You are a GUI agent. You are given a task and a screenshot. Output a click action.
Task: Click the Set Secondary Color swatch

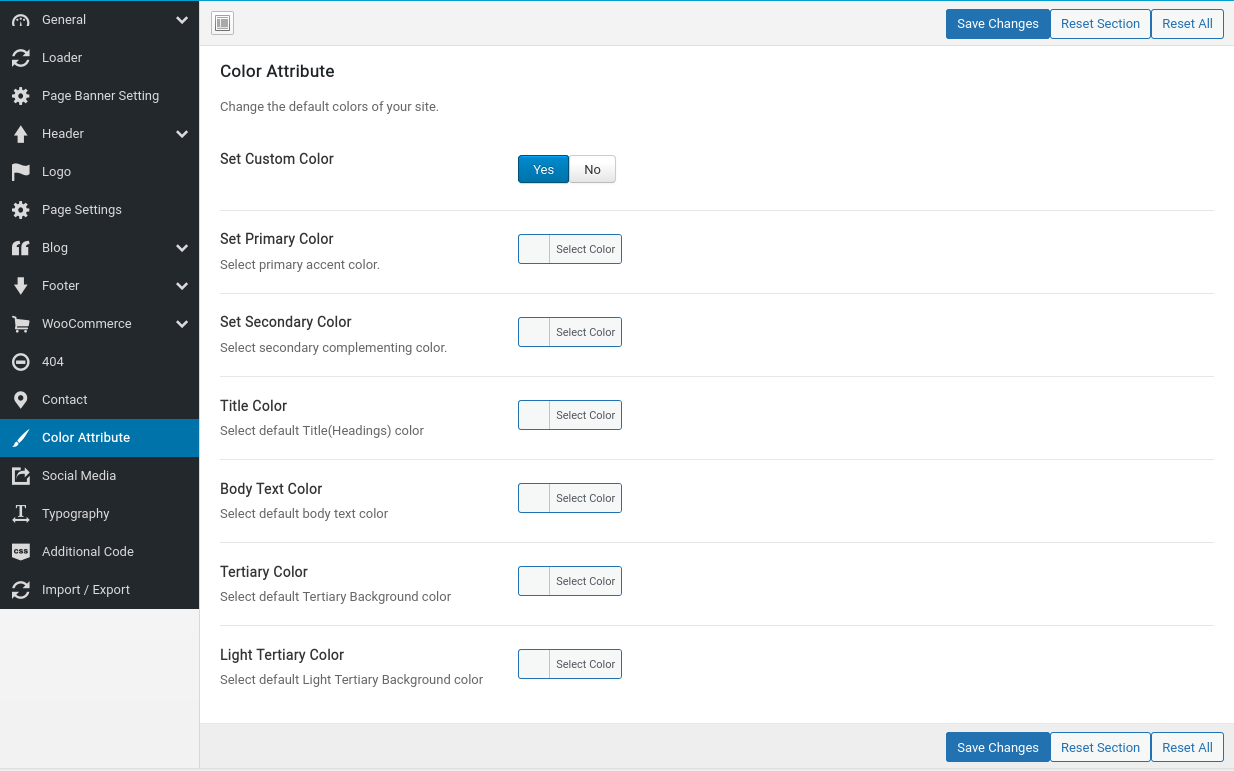click(x=534, y=332)
